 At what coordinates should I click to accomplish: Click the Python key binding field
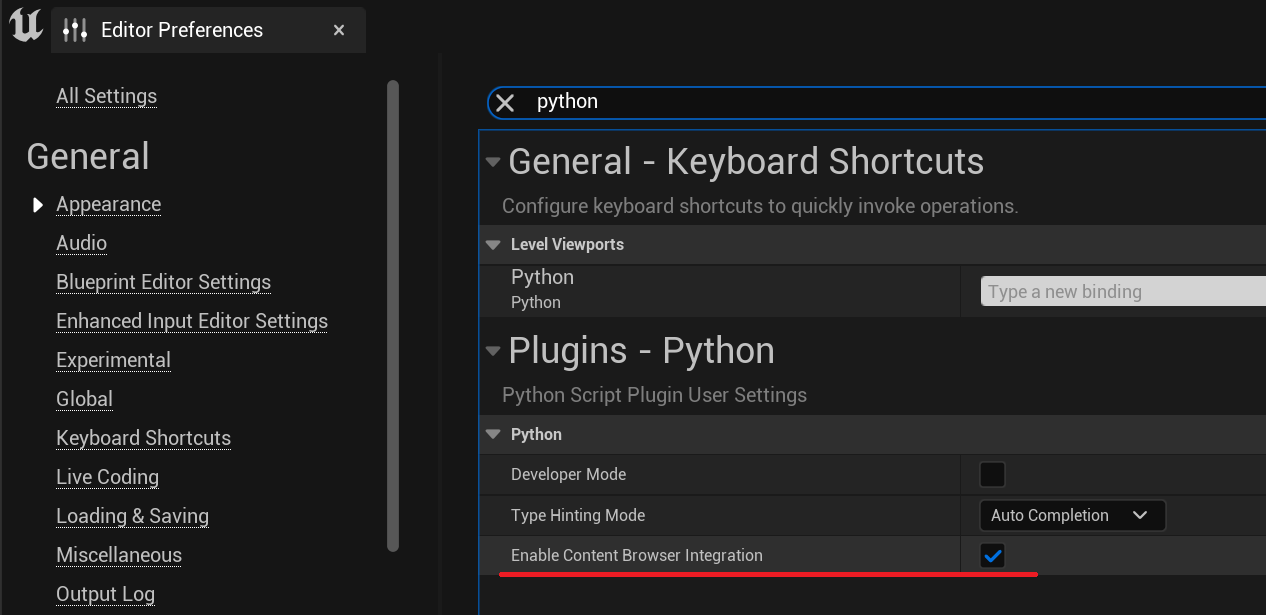[x=1120, y=292]
